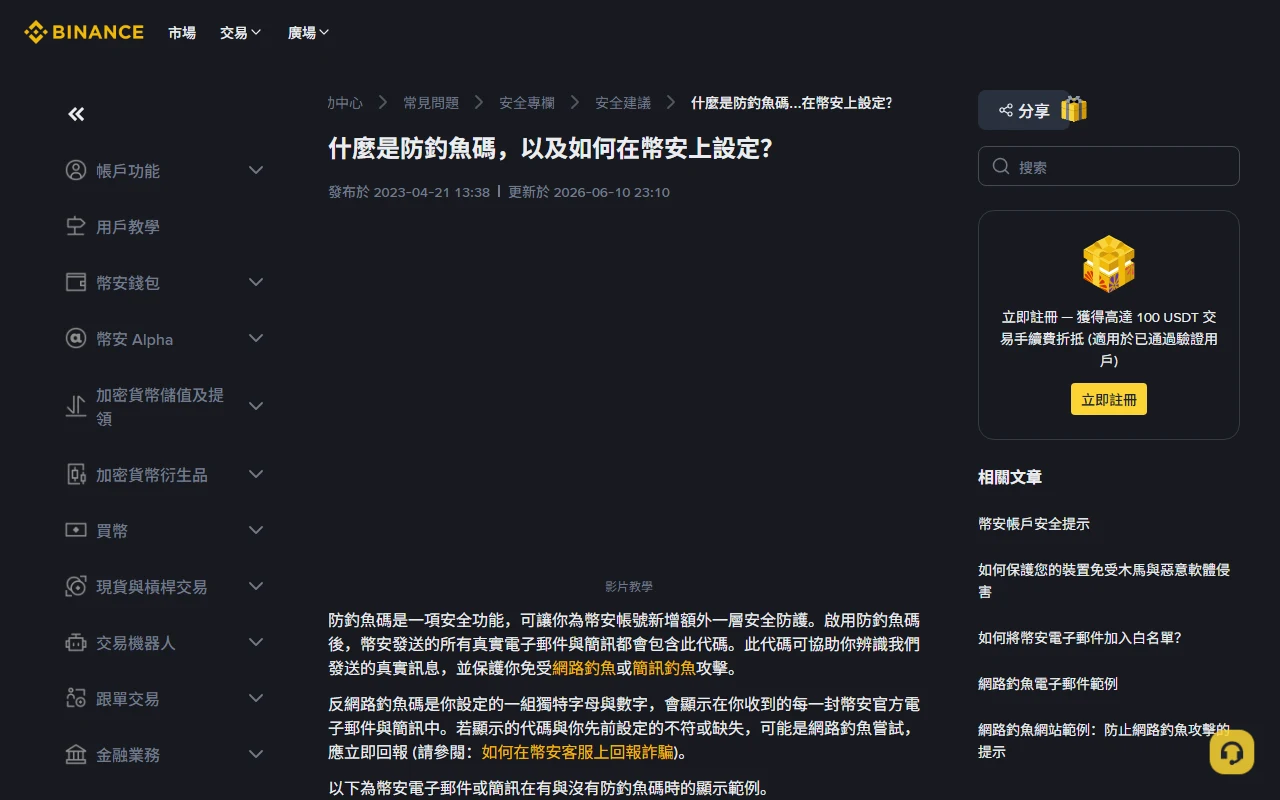Open the support headset chat icon
This screenshot has height=800, width=1280.
tap(1232, 752)
